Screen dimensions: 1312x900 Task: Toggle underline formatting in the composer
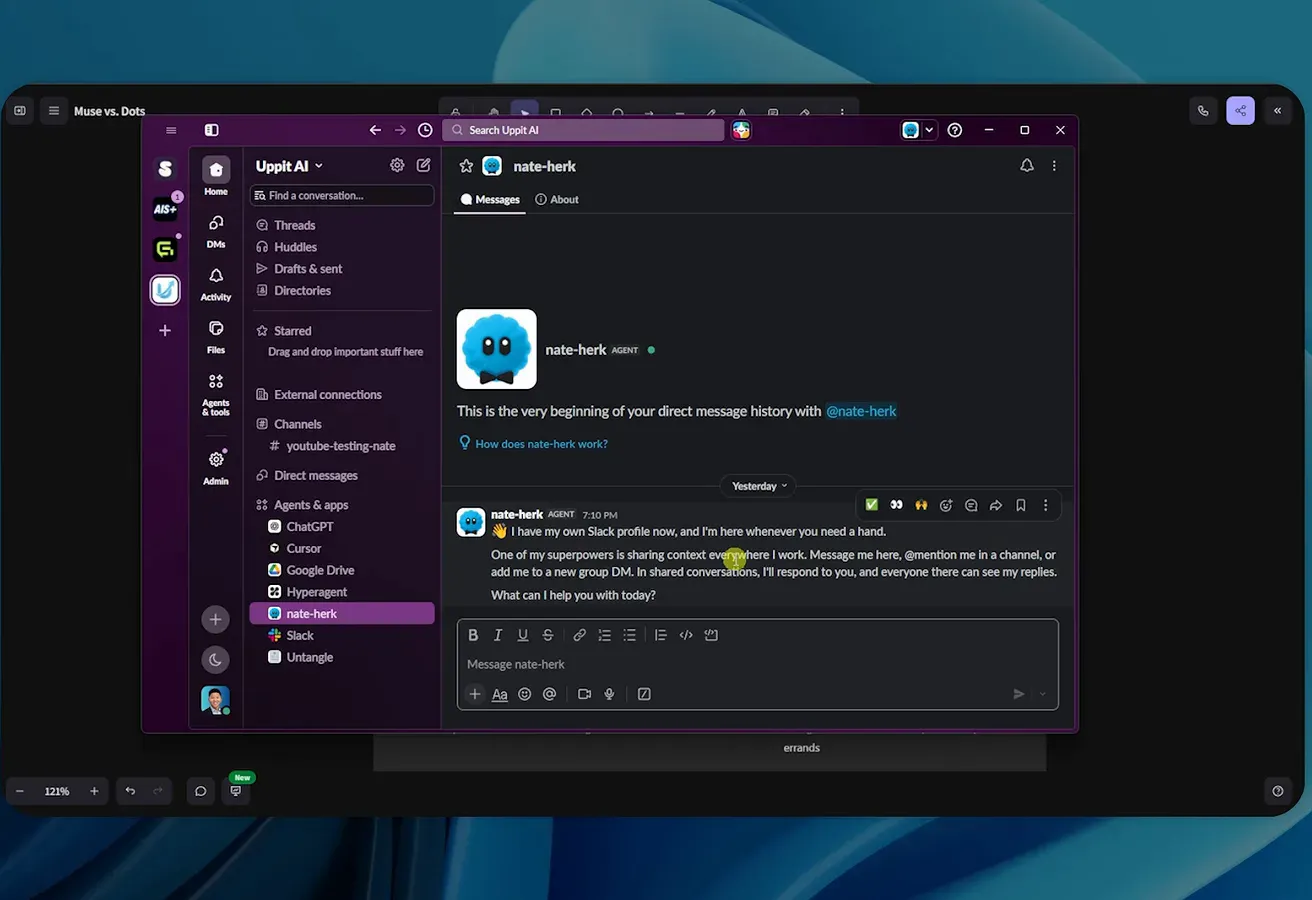click(523, 635)
